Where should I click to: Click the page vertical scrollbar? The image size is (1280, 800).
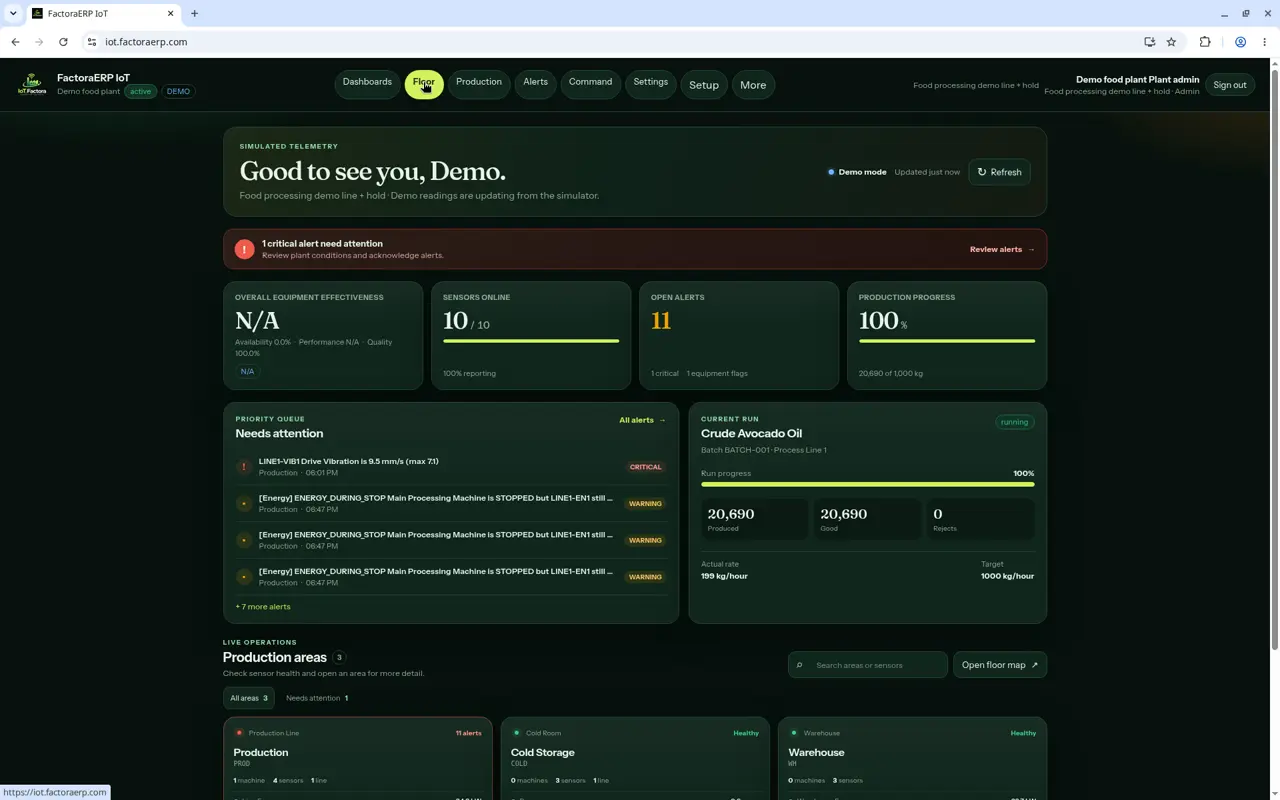1273,360
